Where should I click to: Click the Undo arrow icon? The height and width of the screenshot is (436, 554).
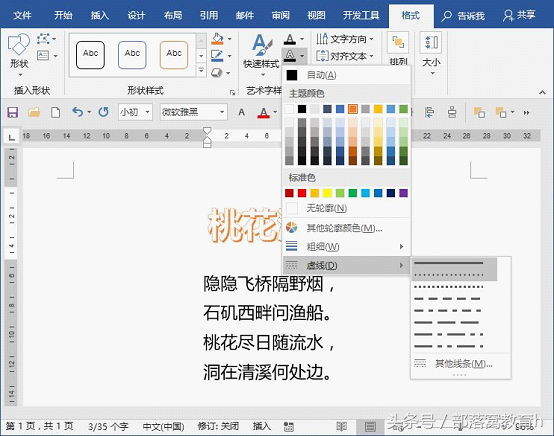pos(77,112)
